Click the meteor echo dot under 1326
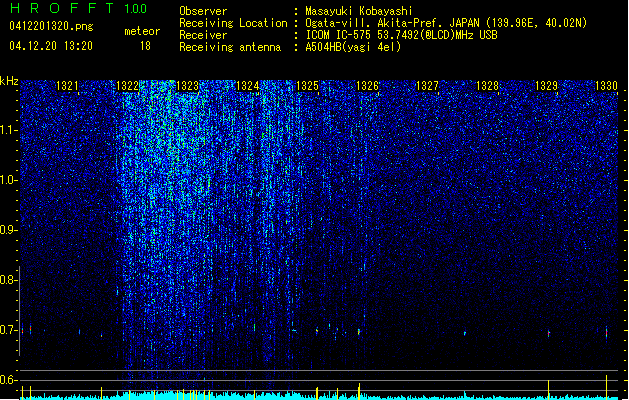Viewport: 629px width, 400px height. 359,332
